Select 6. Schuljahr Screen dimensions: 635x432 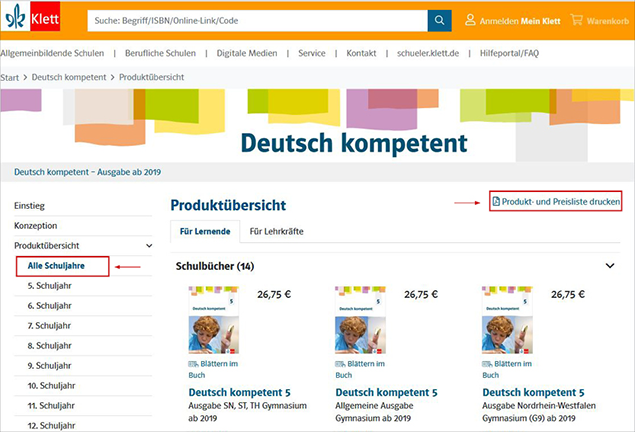coord(49,306)
